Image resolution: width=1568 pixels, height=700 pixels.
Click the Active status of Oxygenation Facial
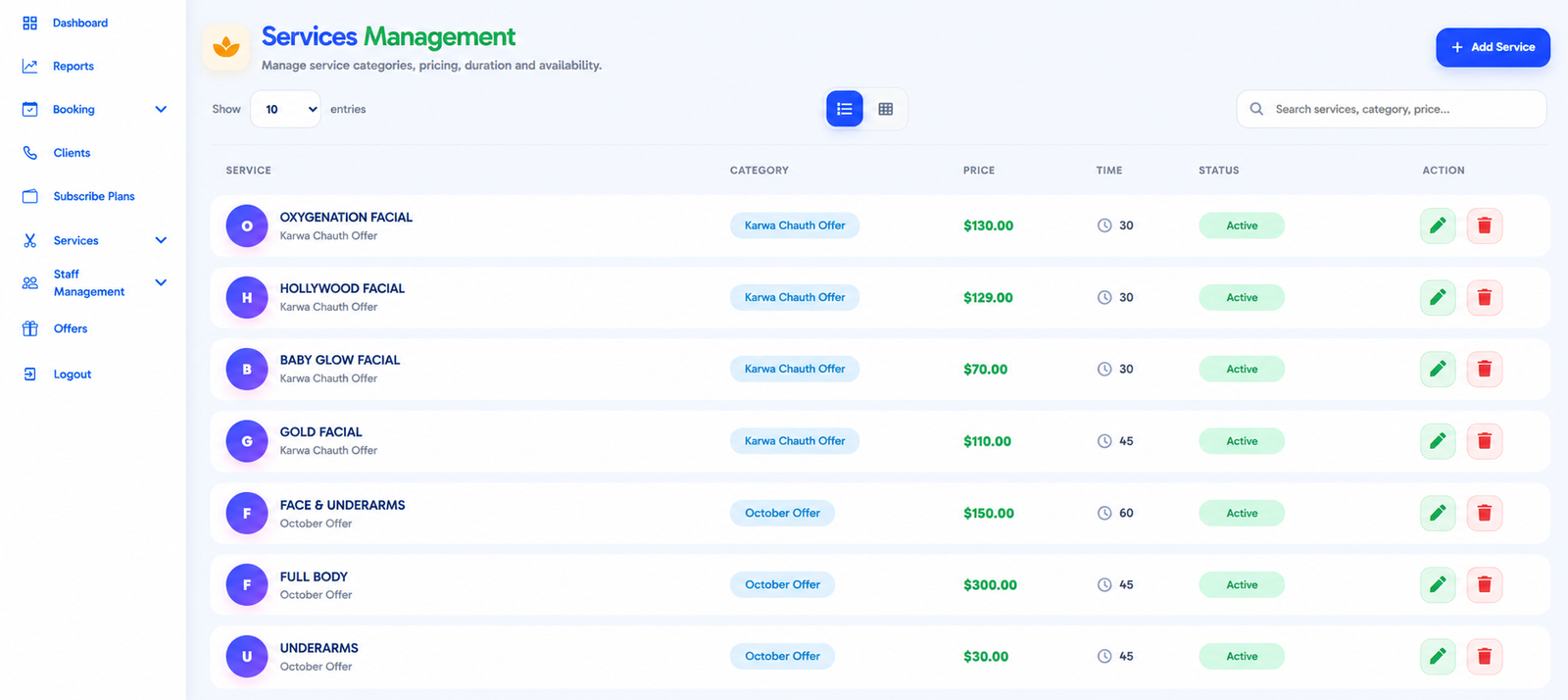coord(1242,225)
